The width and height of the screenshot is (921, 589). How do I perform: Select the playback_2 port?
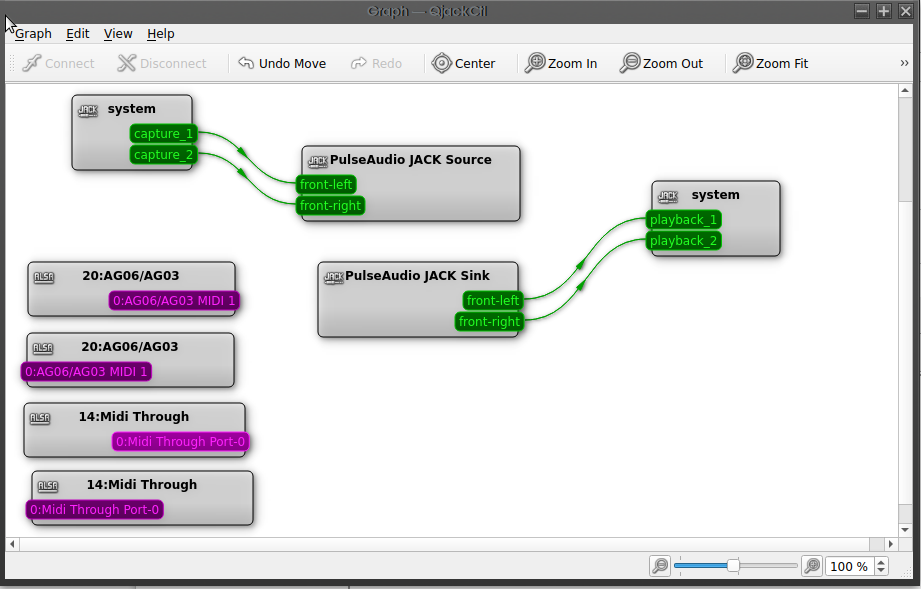684,241
